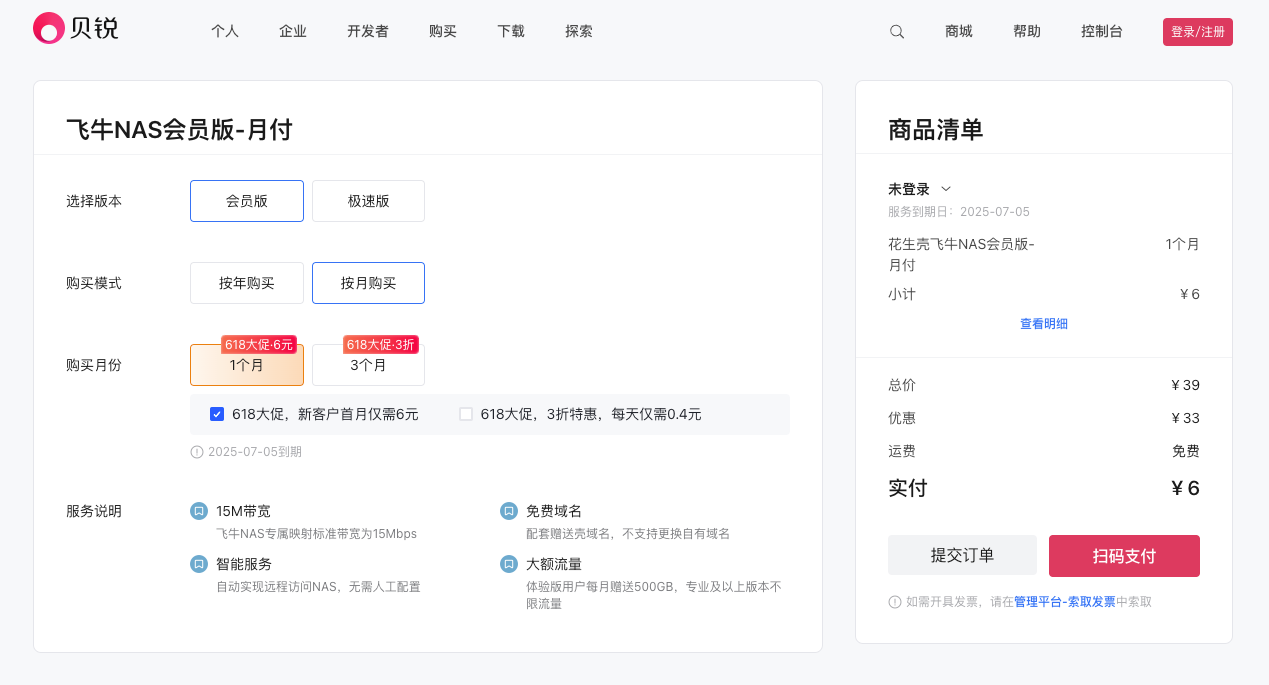Click the 免费域名 service title
The width and height of the screenshot is (1269, 685).
[554, 511]
